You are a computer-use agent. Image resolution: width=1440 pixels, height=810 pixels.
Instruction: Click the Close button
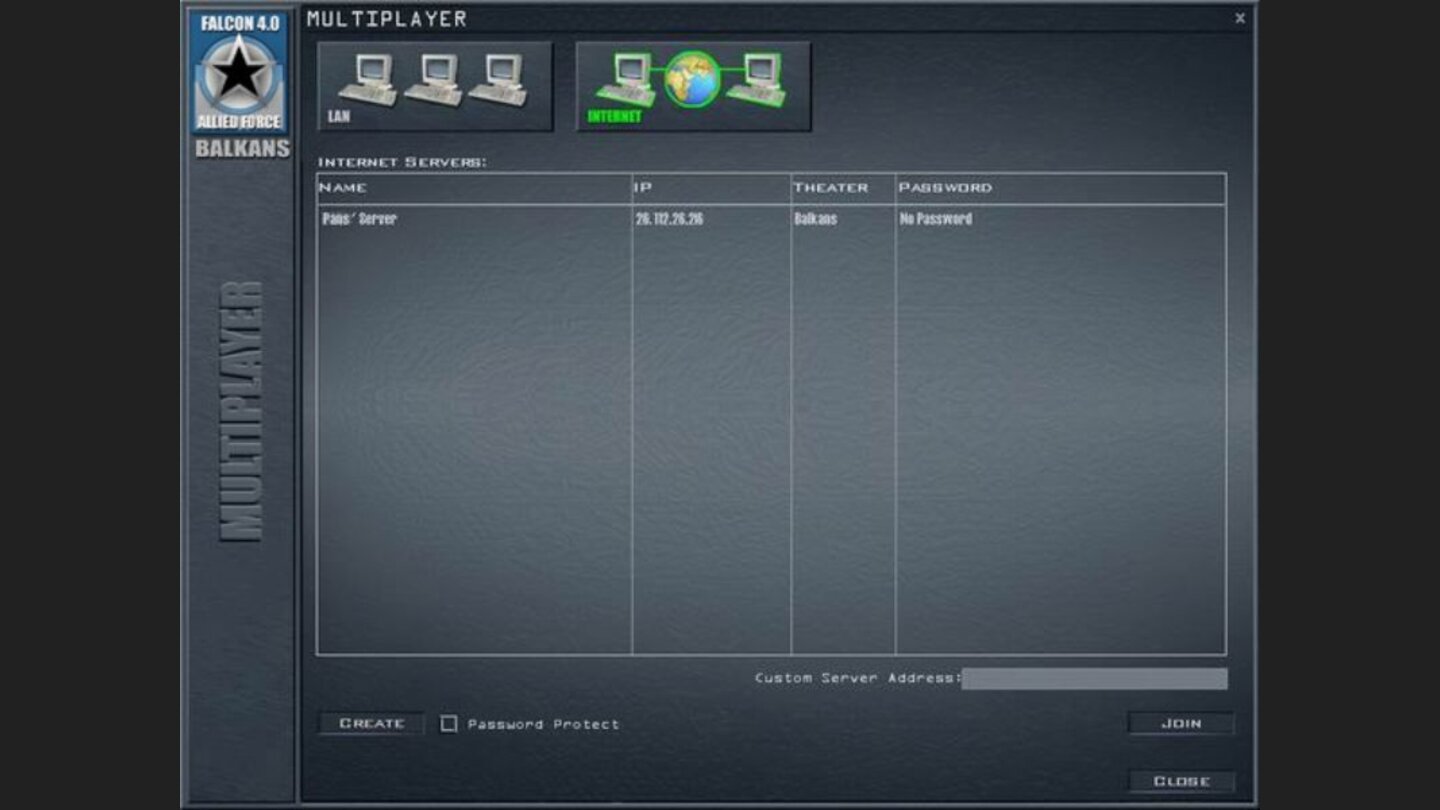coord(1181,781)
